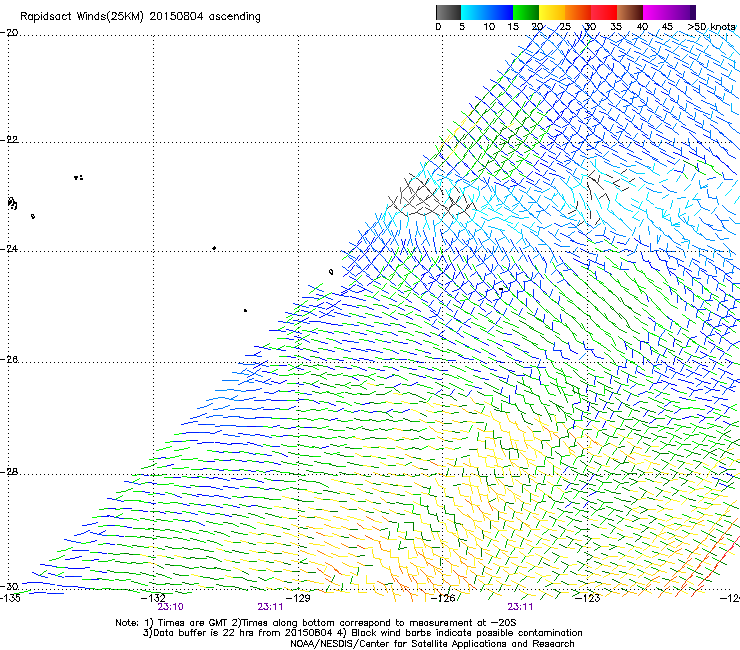This screenshot has height=650, width=740.
Task: Click the legend label '25'
Action: [565, 27]
